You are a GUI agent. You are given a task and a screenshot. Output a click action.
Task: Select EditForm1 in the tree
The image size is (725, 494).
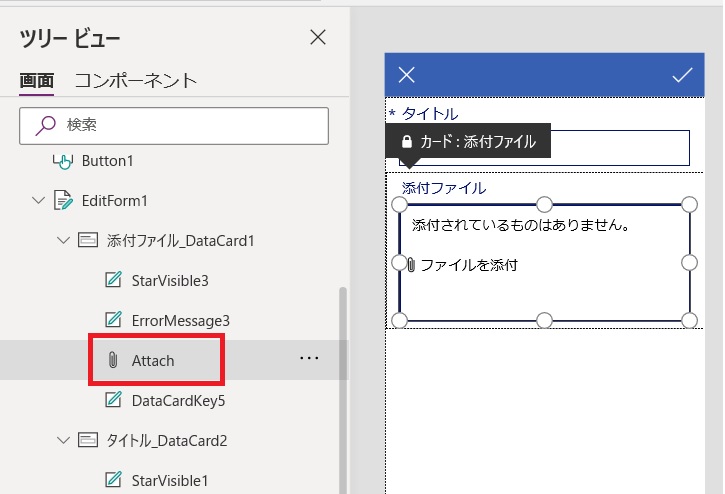coord(115,201)
